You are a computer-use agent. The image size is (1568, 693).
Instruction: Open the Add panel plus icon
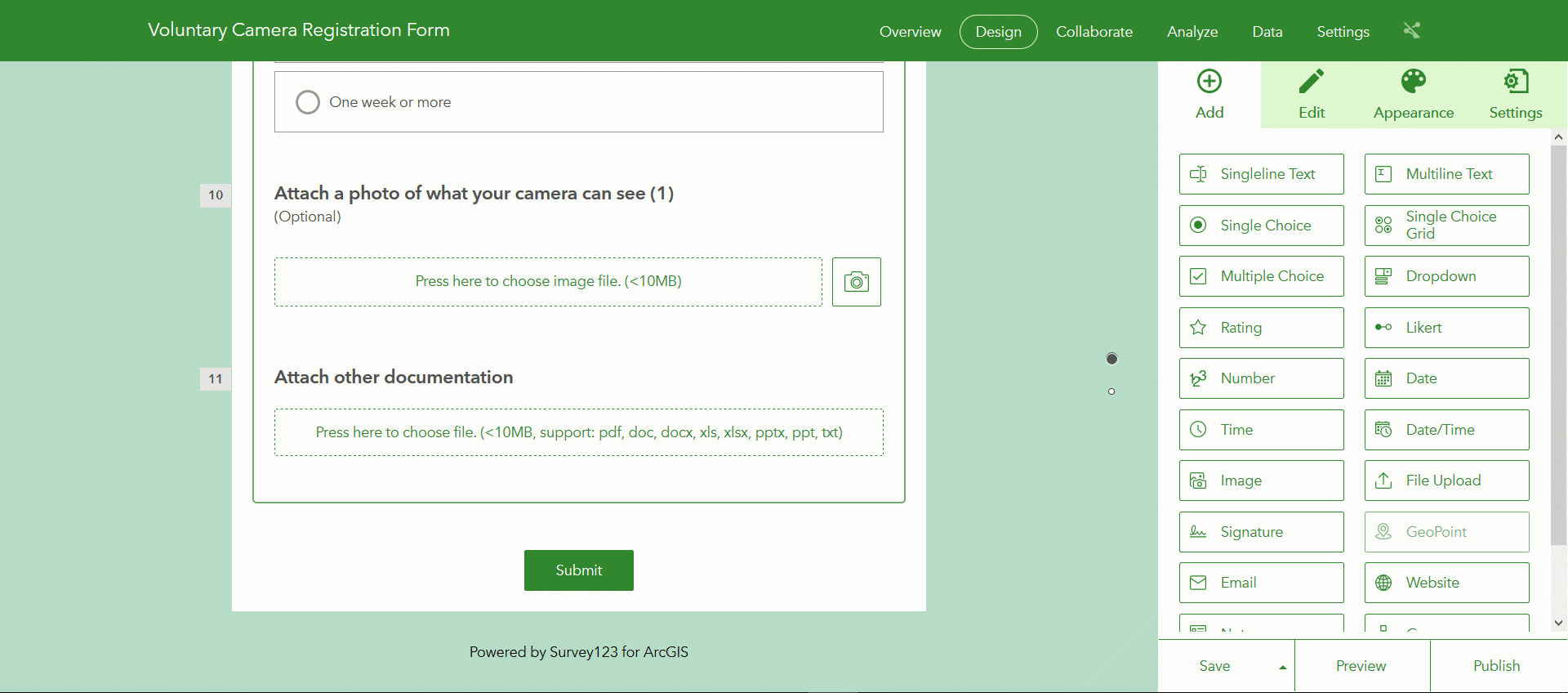[x=1209, y=82]
